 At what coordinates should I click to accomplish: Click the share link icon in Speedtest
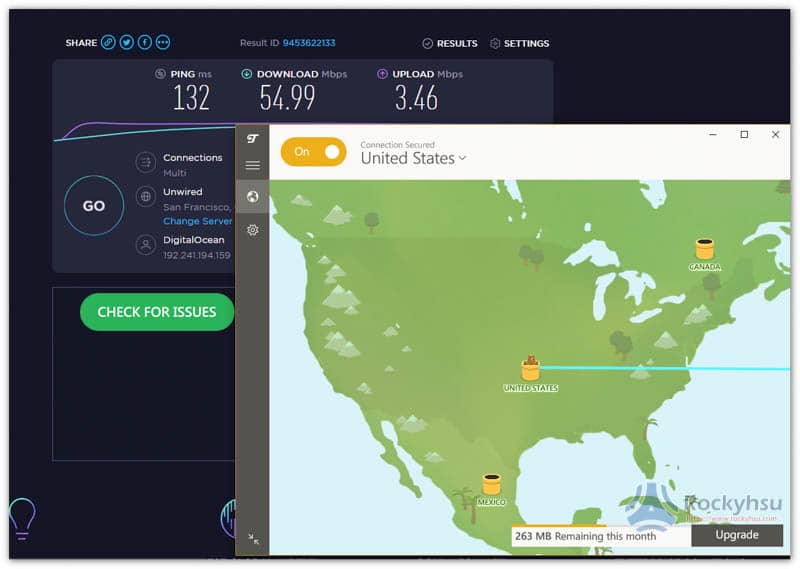pos(108,42)
